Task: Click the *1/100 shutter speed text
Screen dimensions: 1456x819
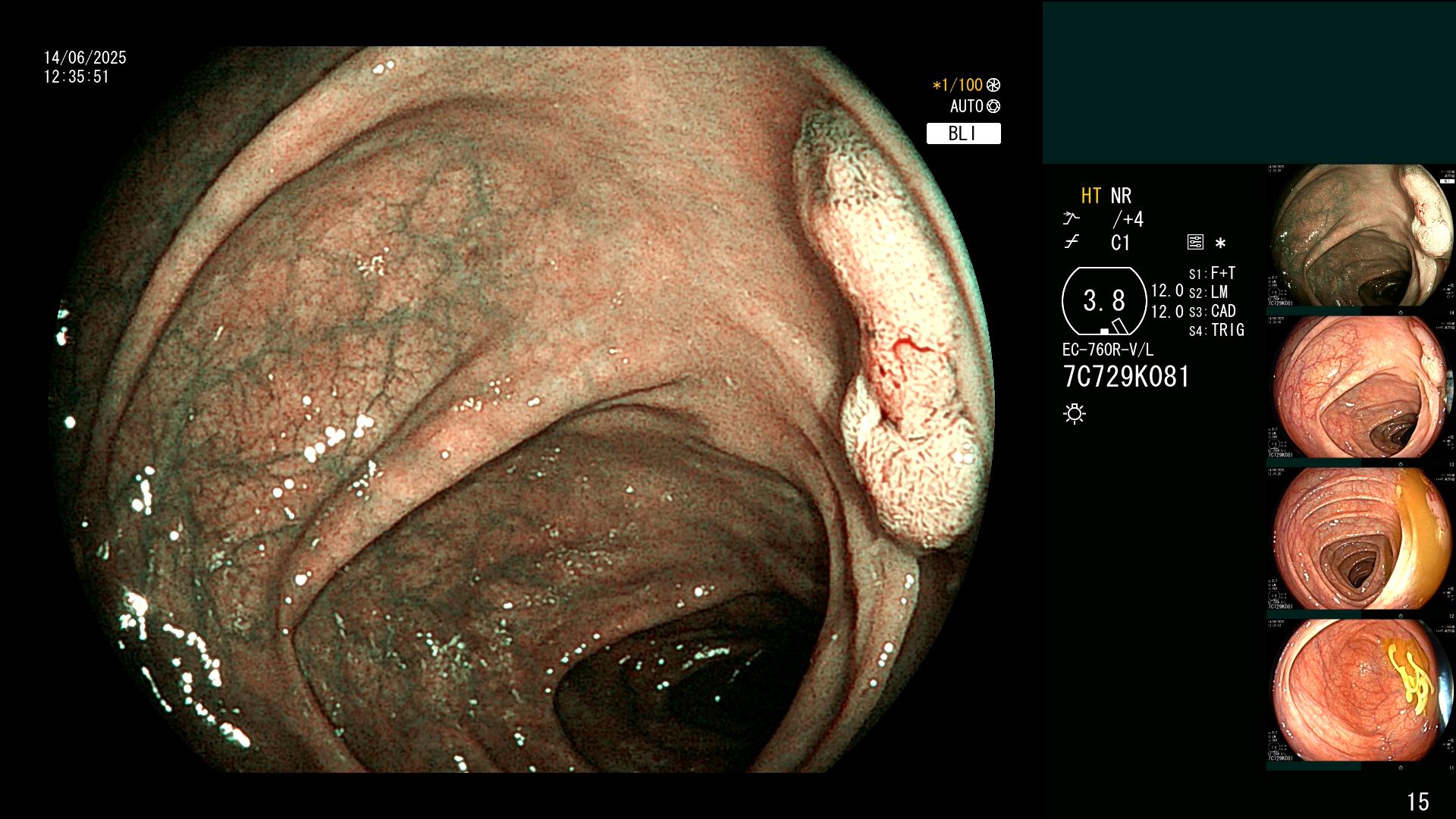Action: point(957,85)
